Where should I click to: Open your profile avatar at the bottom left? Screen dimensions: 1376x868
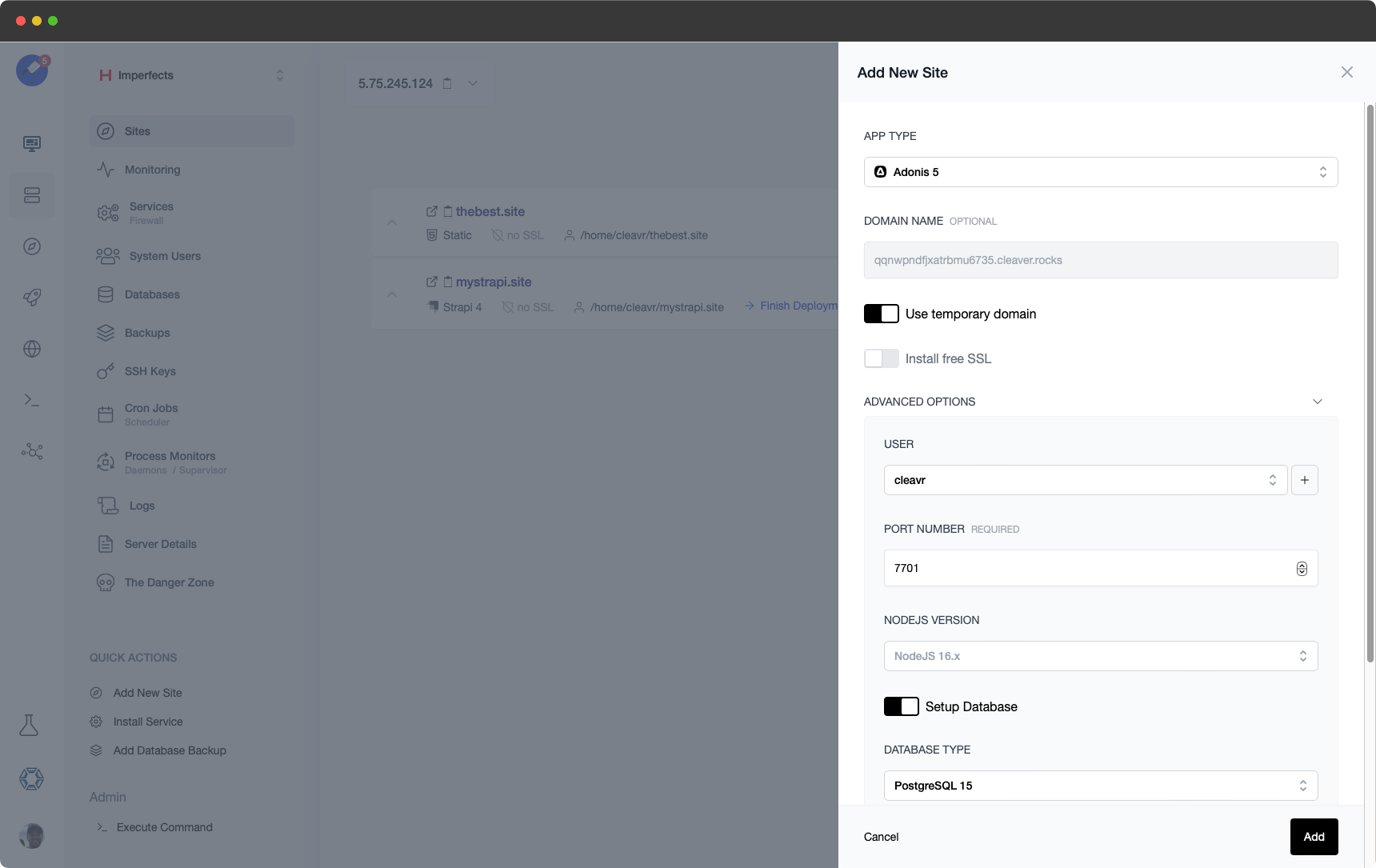coord(31,835)
